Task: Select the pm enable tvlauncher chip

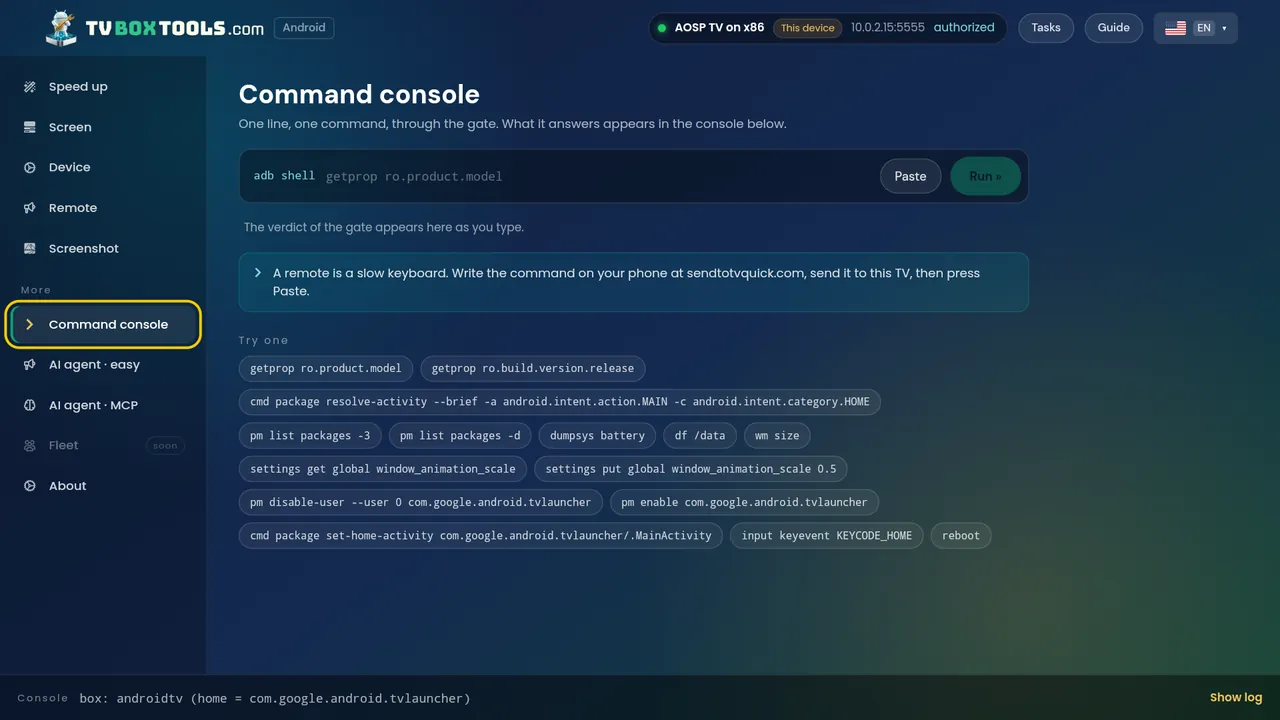Action: point(745,502)
